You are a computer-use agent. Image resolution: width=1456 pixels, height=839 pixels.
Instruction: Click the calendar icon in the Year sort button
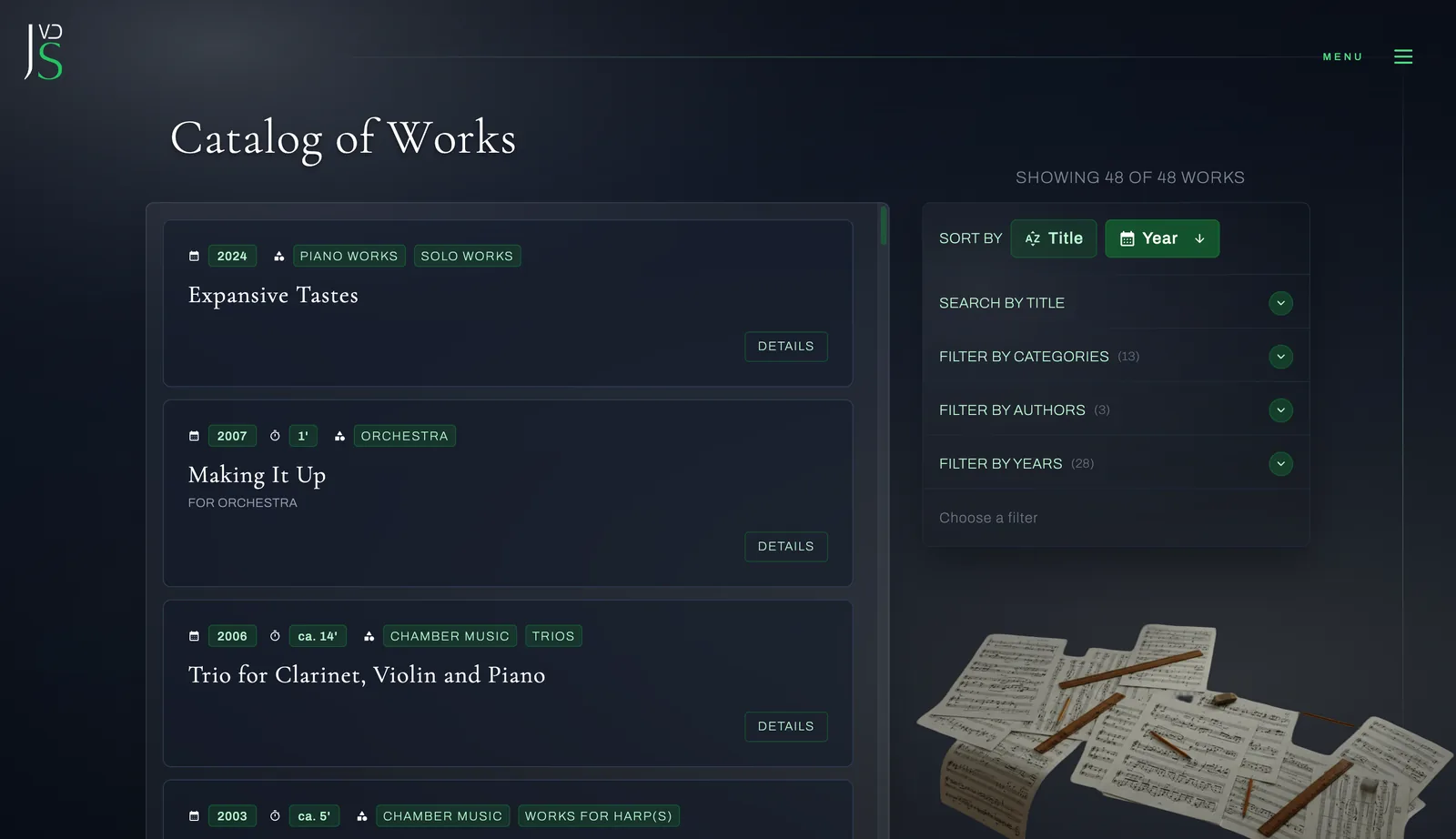pyautogui.click(x=1127, y=238)
